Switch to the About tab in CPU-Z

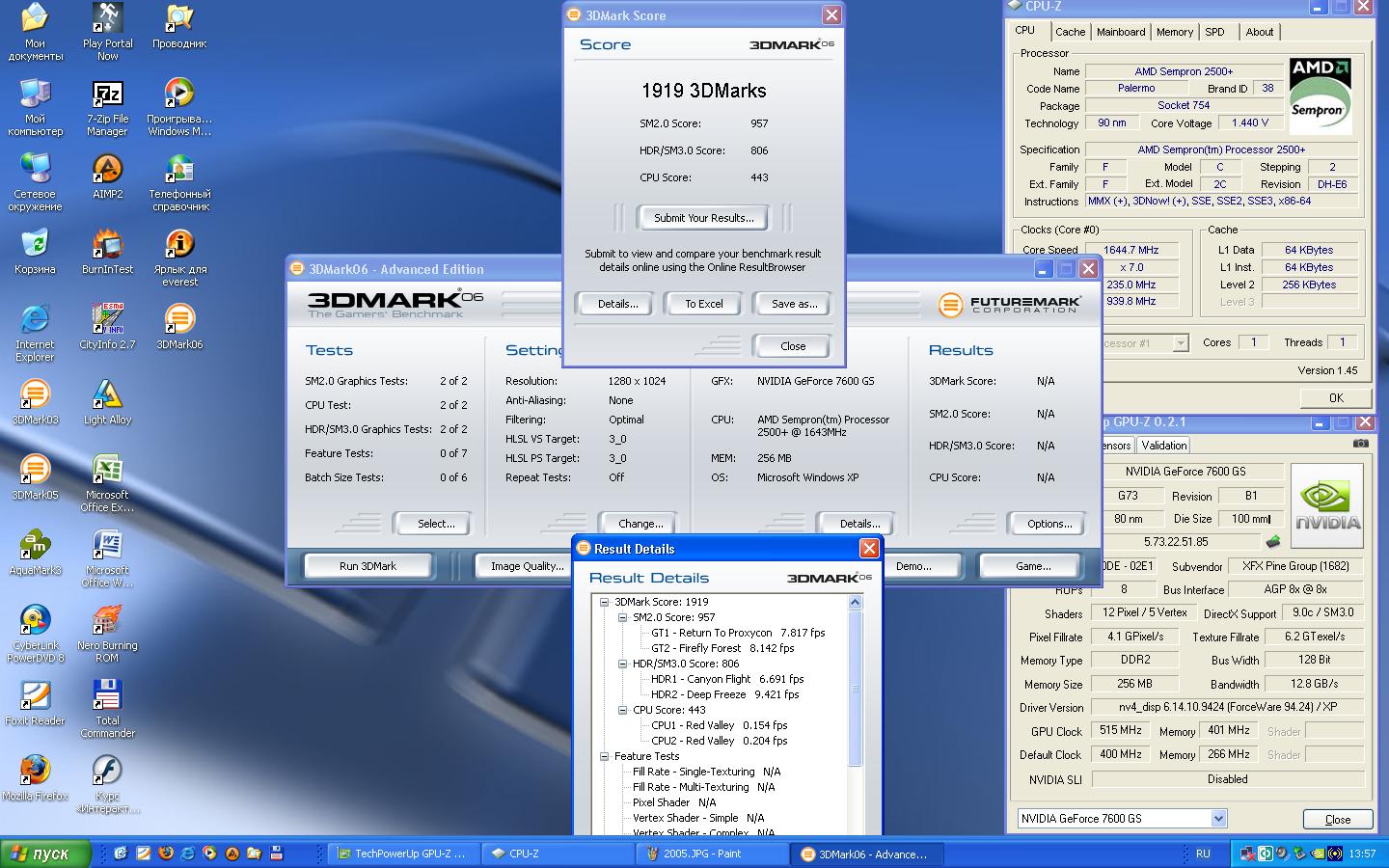[1259, 32]
